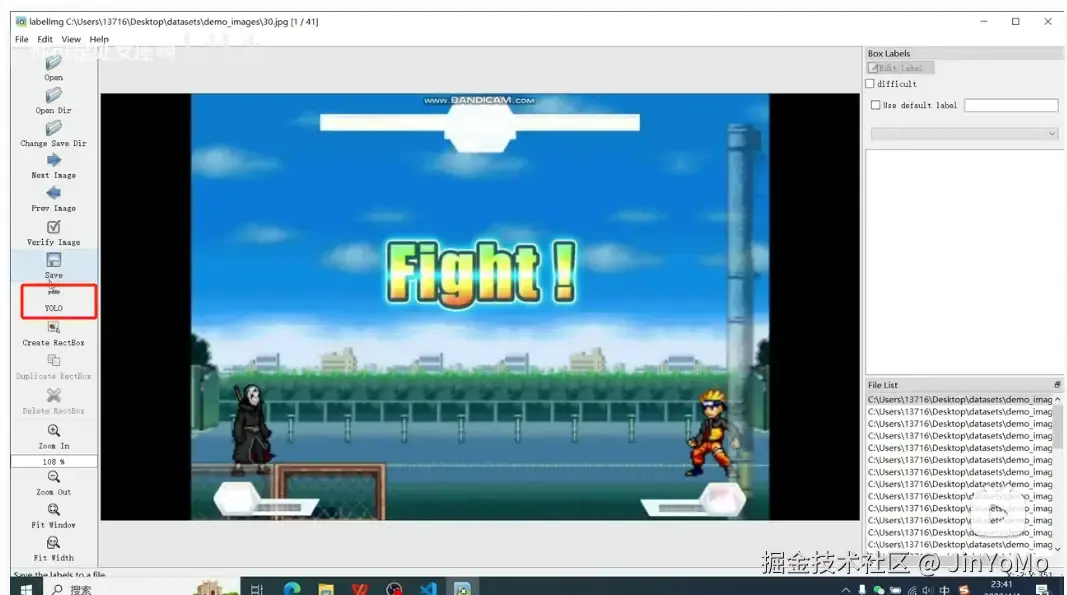Undock the File List panel via float icon

(x=1057, y=385)
